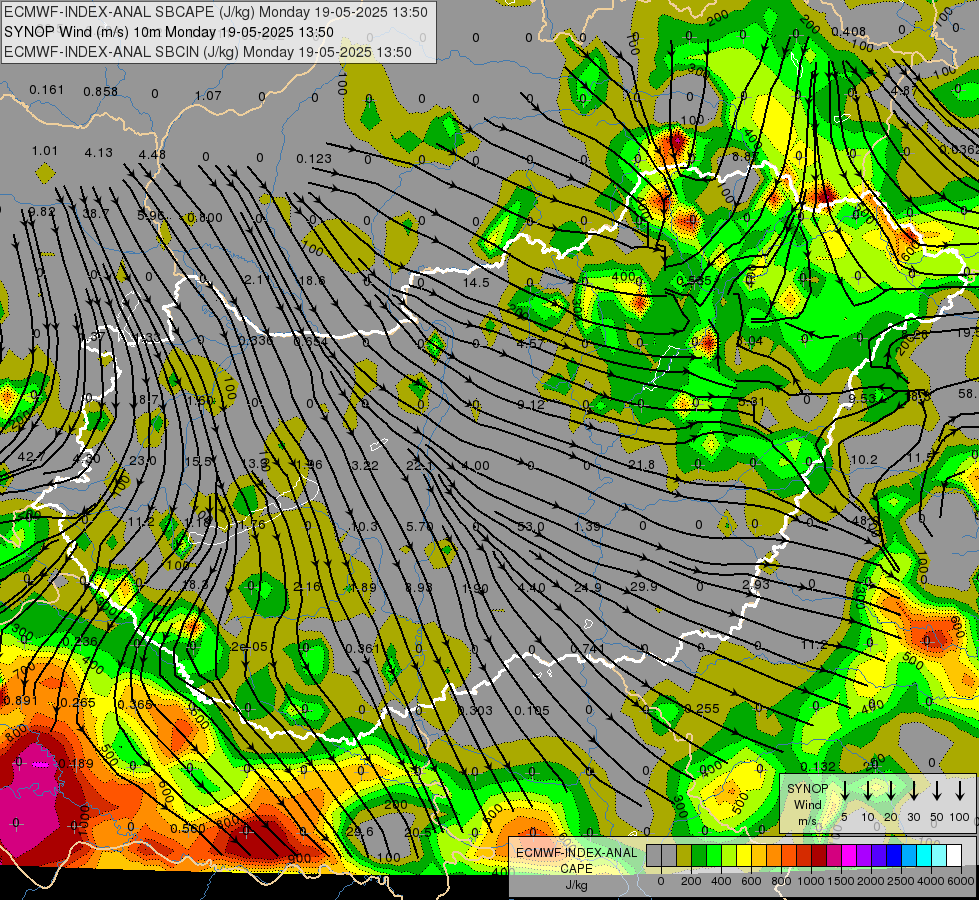Image resolution: width=979 pixels, height=900 pixels.
Task: Click the 5 m/s wind arrow in SYNOP legend
Action: (844, 791)
